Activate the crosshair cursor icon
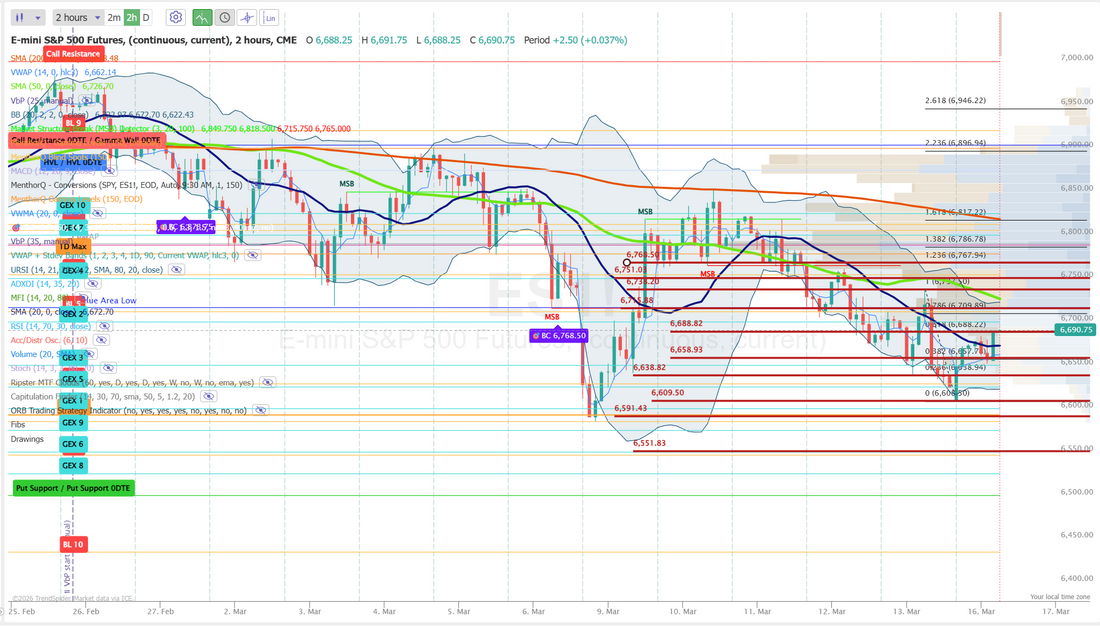The width and height of the screenshot is (1100, 626). point(247,17)
